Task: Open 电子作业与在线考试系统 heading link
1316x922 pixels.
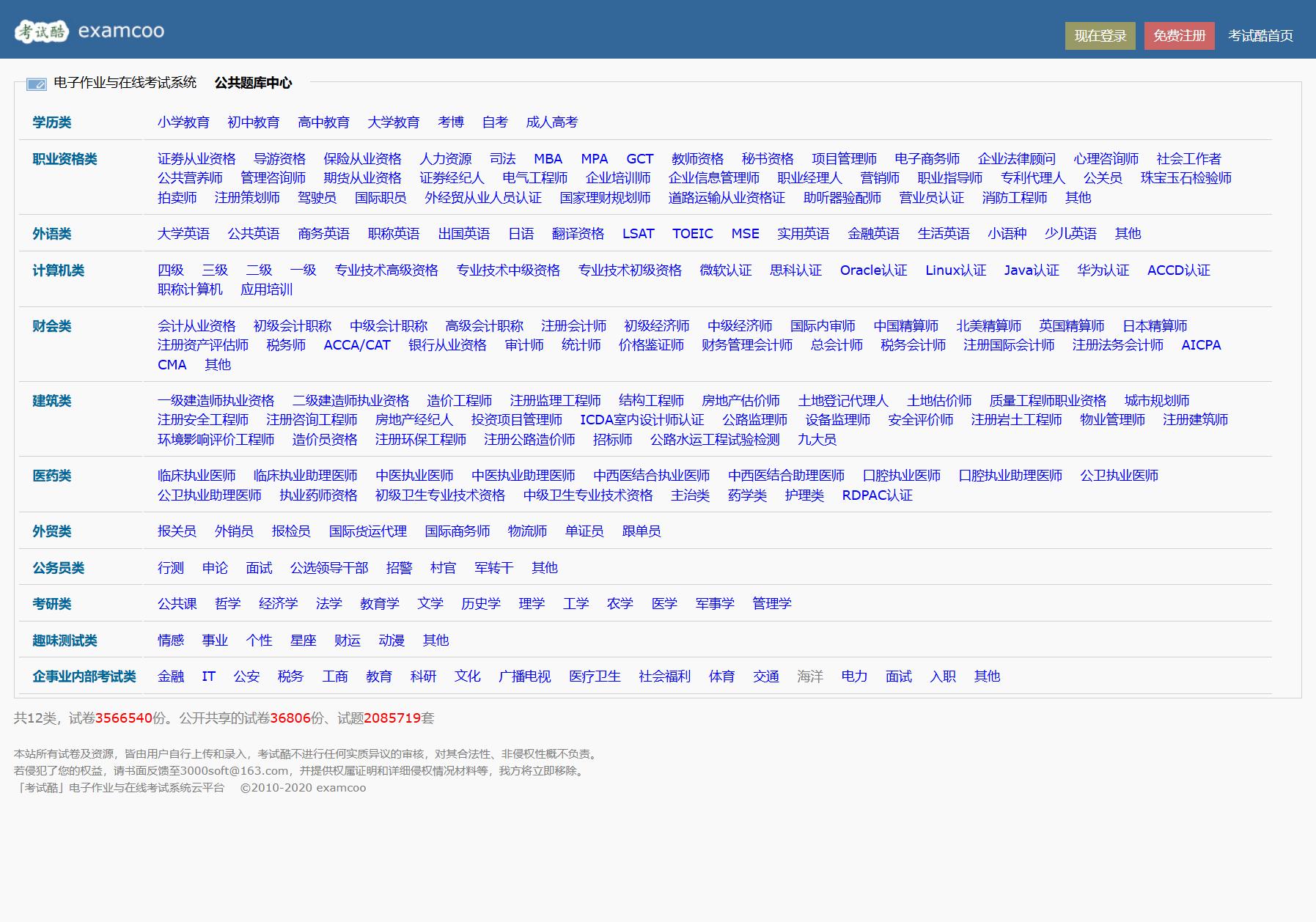Action: pyautogui.click(x=125, y=83)
